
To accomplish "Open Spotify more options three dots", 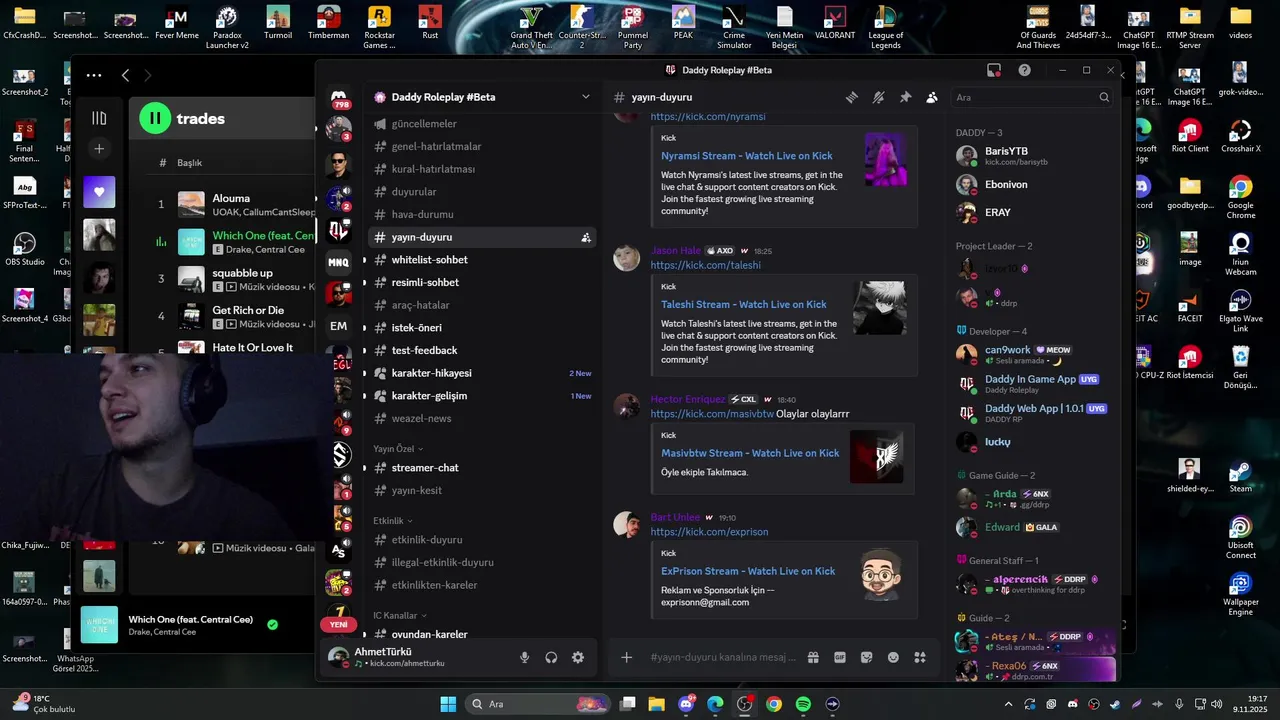I will (x=94, y=75).
